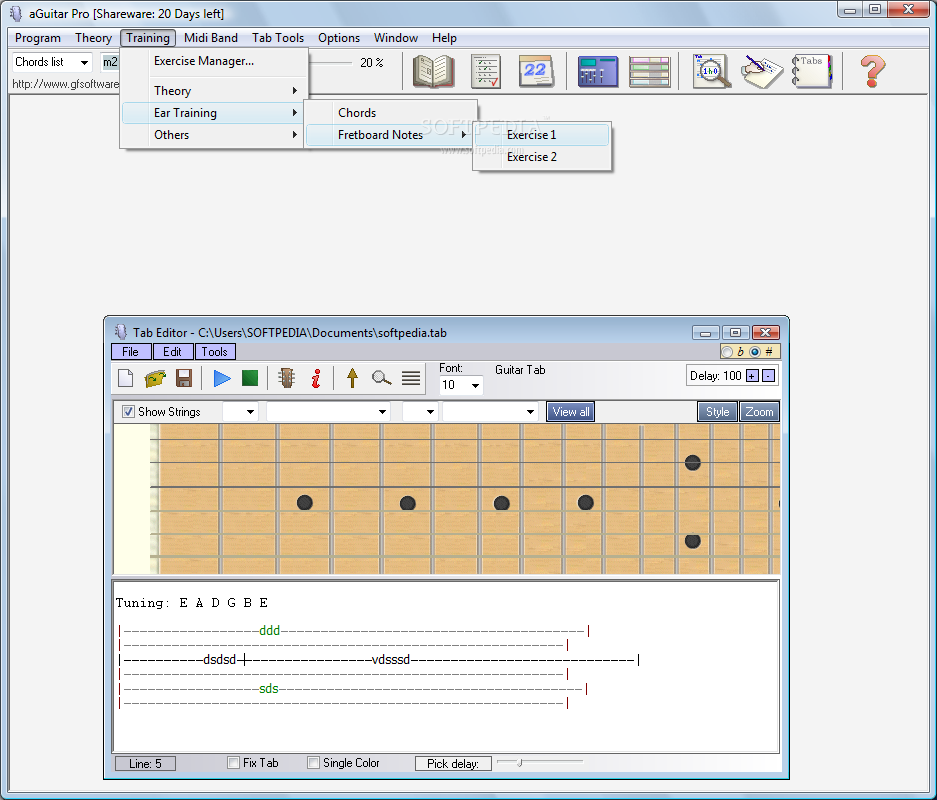Click the up arrow icon in Tab Editor
937x800 pixels.
click(353, 378)
